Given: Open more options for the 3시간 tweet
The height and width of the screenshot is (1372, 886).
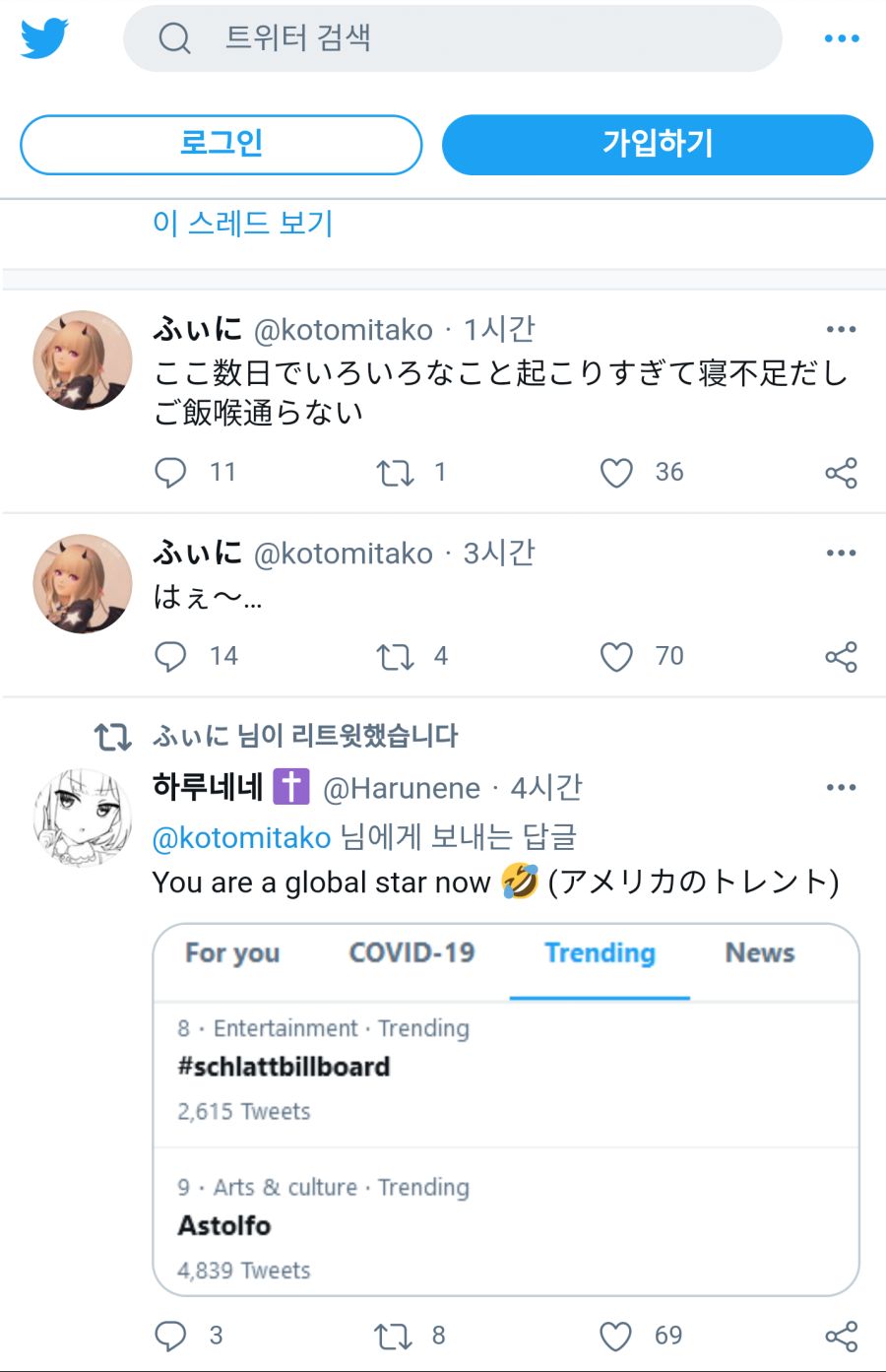Looking at the screenshot, I should [841, 553].
